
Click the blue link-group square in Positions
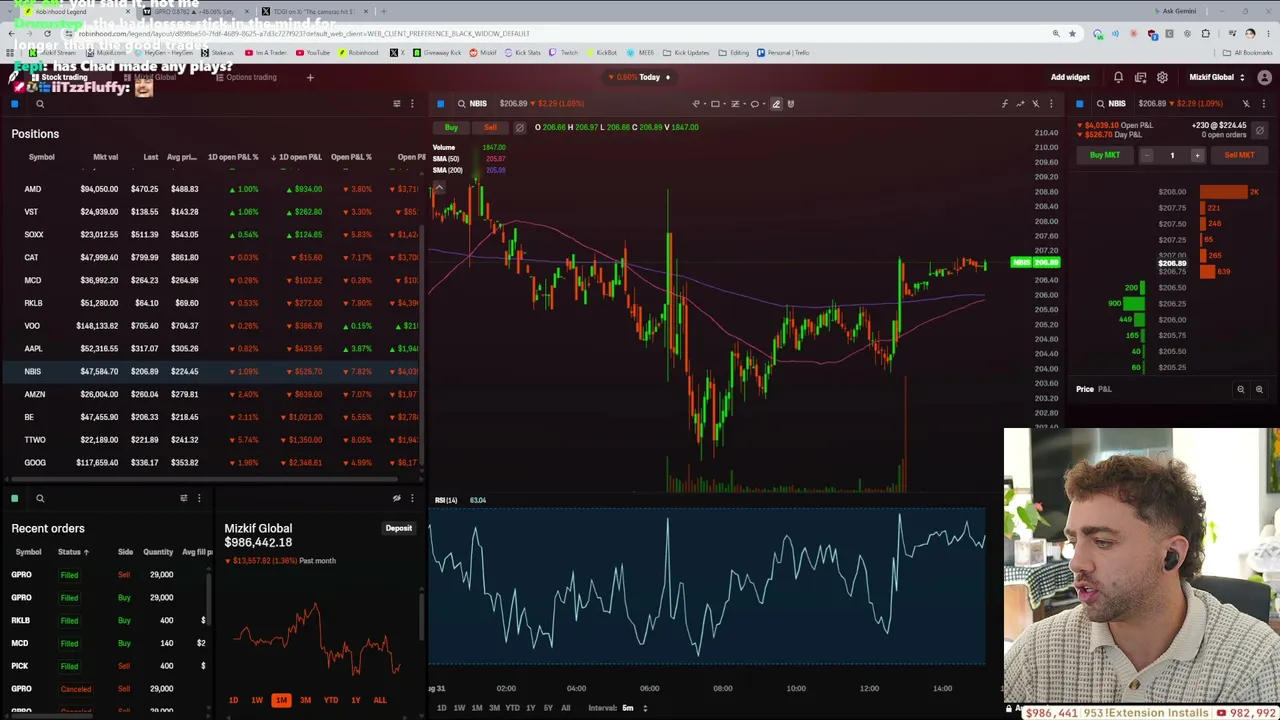(15, 104)
